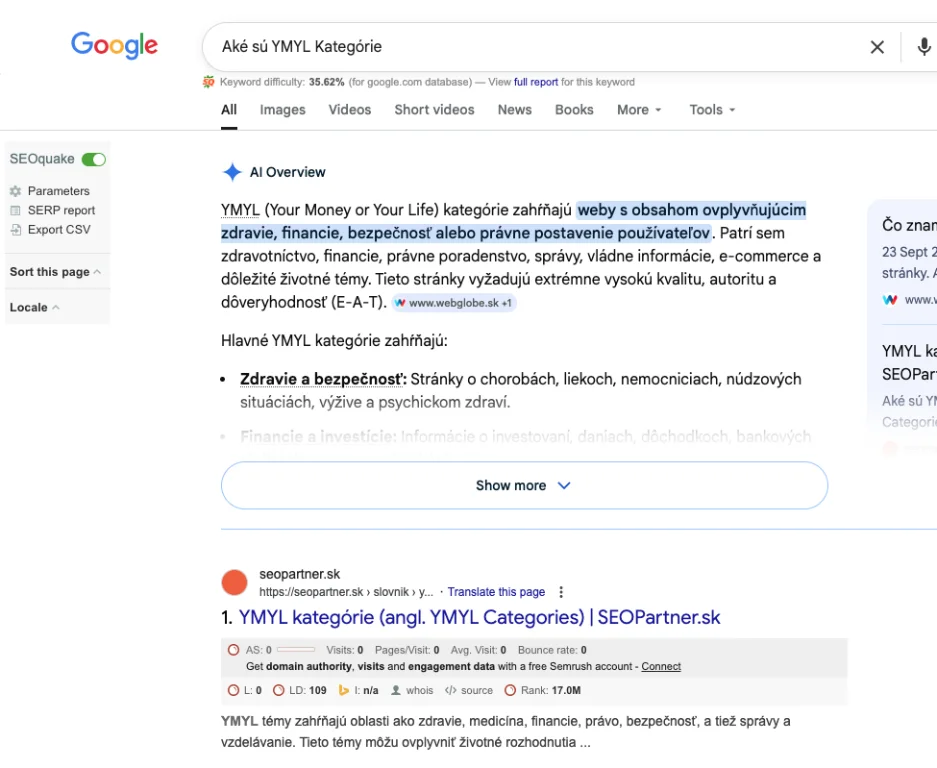
Task: Switch to the Images tab
Action: point(282,110)
